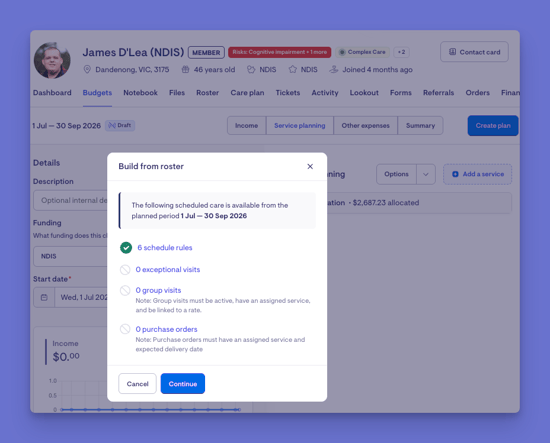Screen dimensions: 550x443
Task: Toggle the 0 exceptional visits disabled circle
Action: tap(125, 270)
